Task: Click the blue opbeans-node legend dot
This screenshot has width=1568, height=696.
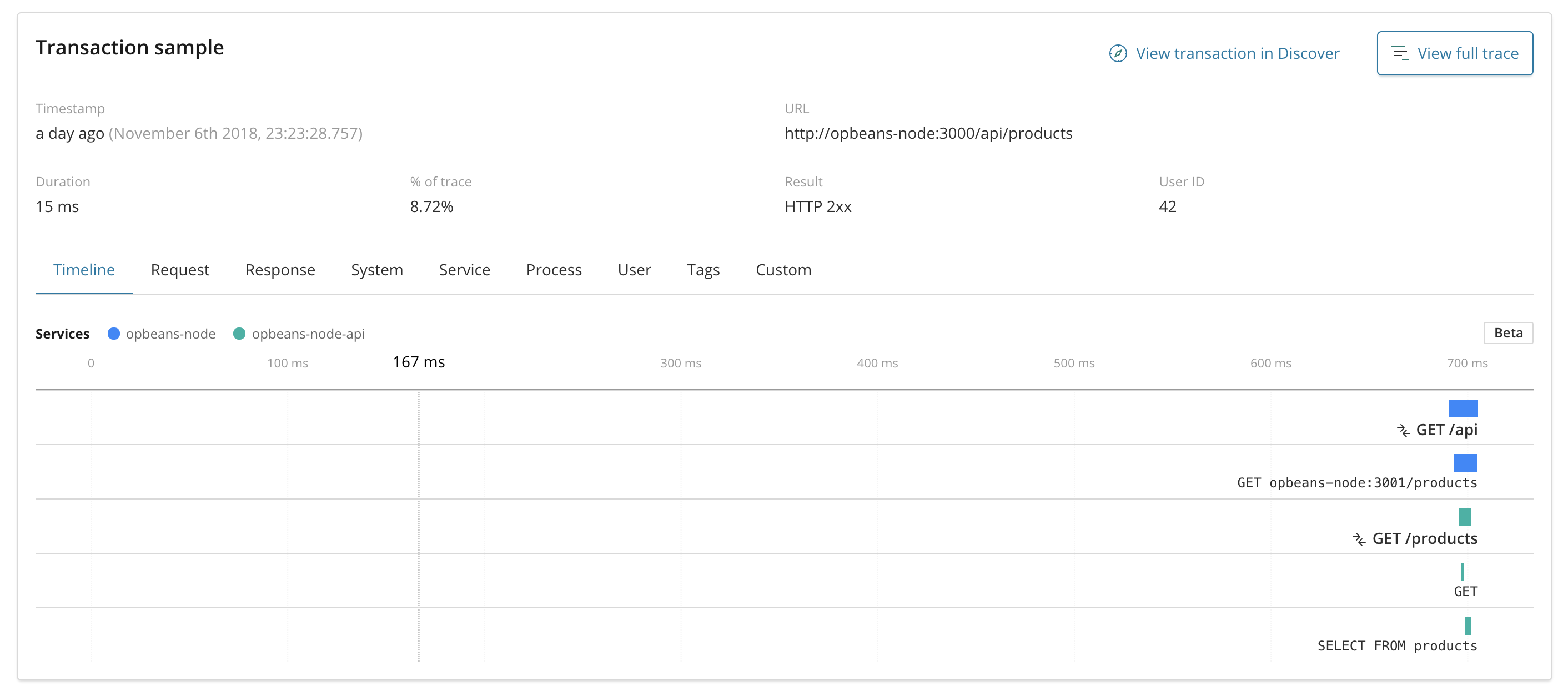Action: coord(114,334)
